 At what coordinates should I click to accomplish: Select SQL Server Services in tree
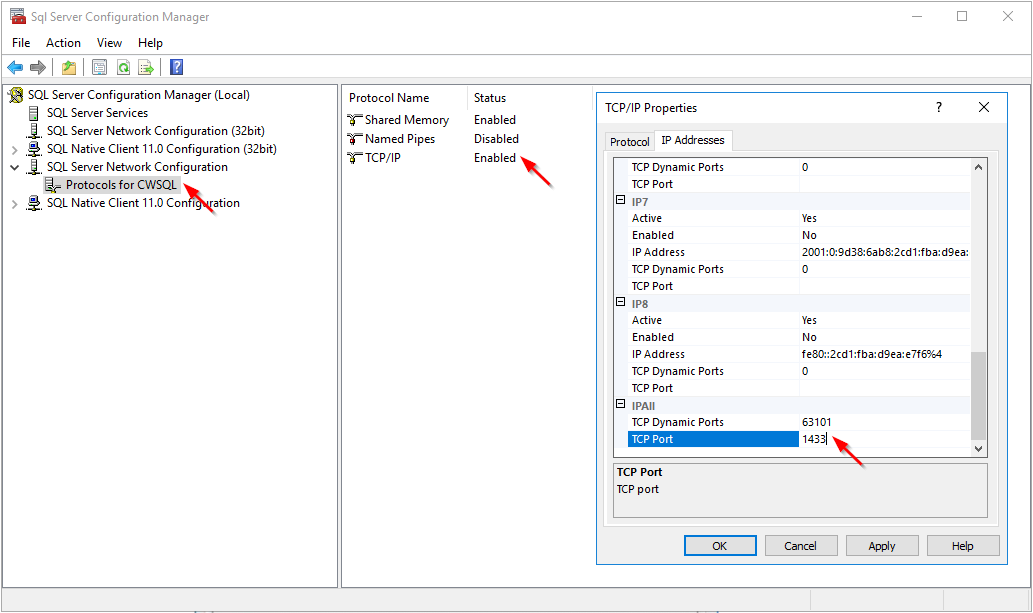click(97, 113)
